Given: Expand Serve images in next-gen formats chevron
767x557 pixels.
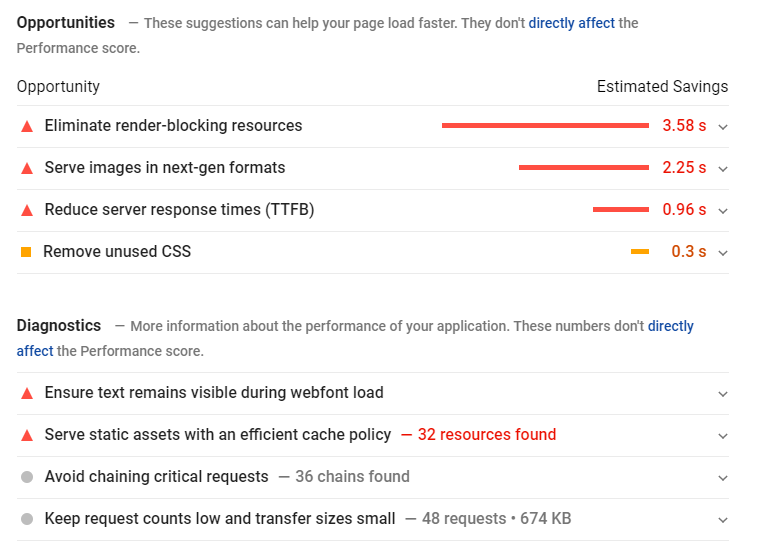Looking at the screenshot, I should tap(722, 169).
